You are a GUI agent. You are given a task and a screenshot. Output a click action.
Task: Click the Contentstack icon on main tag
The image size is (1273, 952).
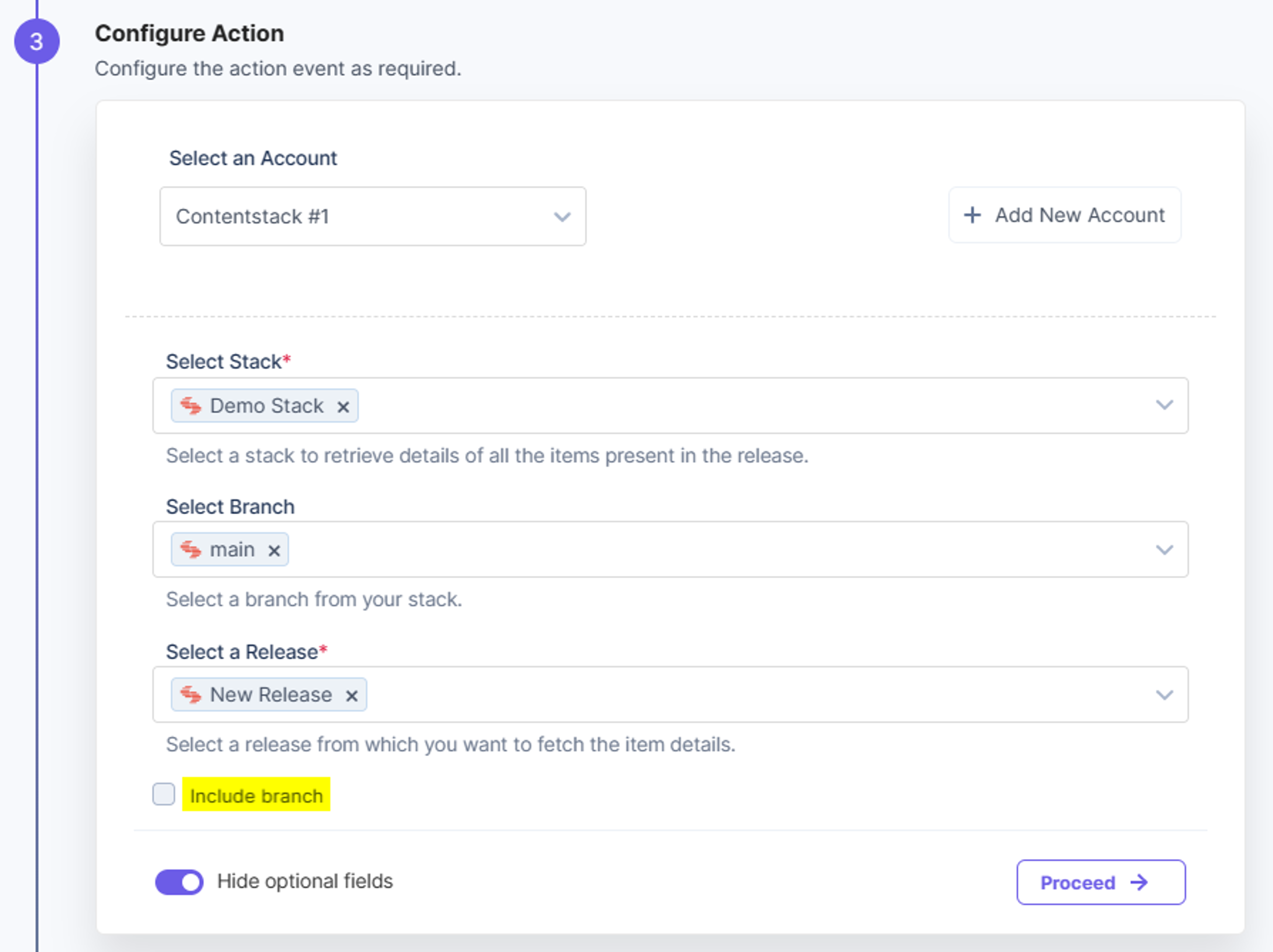point(191,549)
